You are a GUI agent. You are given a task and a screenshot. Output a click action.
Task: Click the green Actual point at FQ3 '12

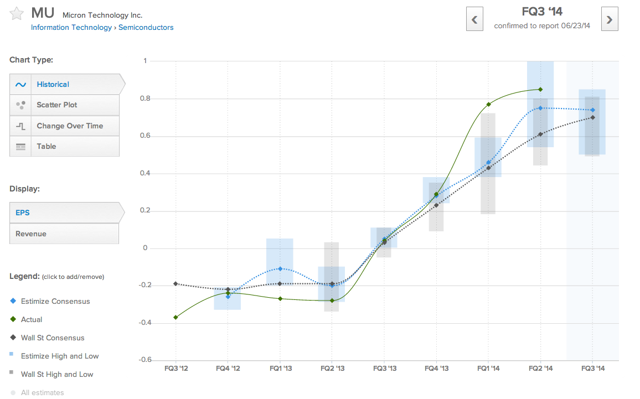click(x=176, y=317)
